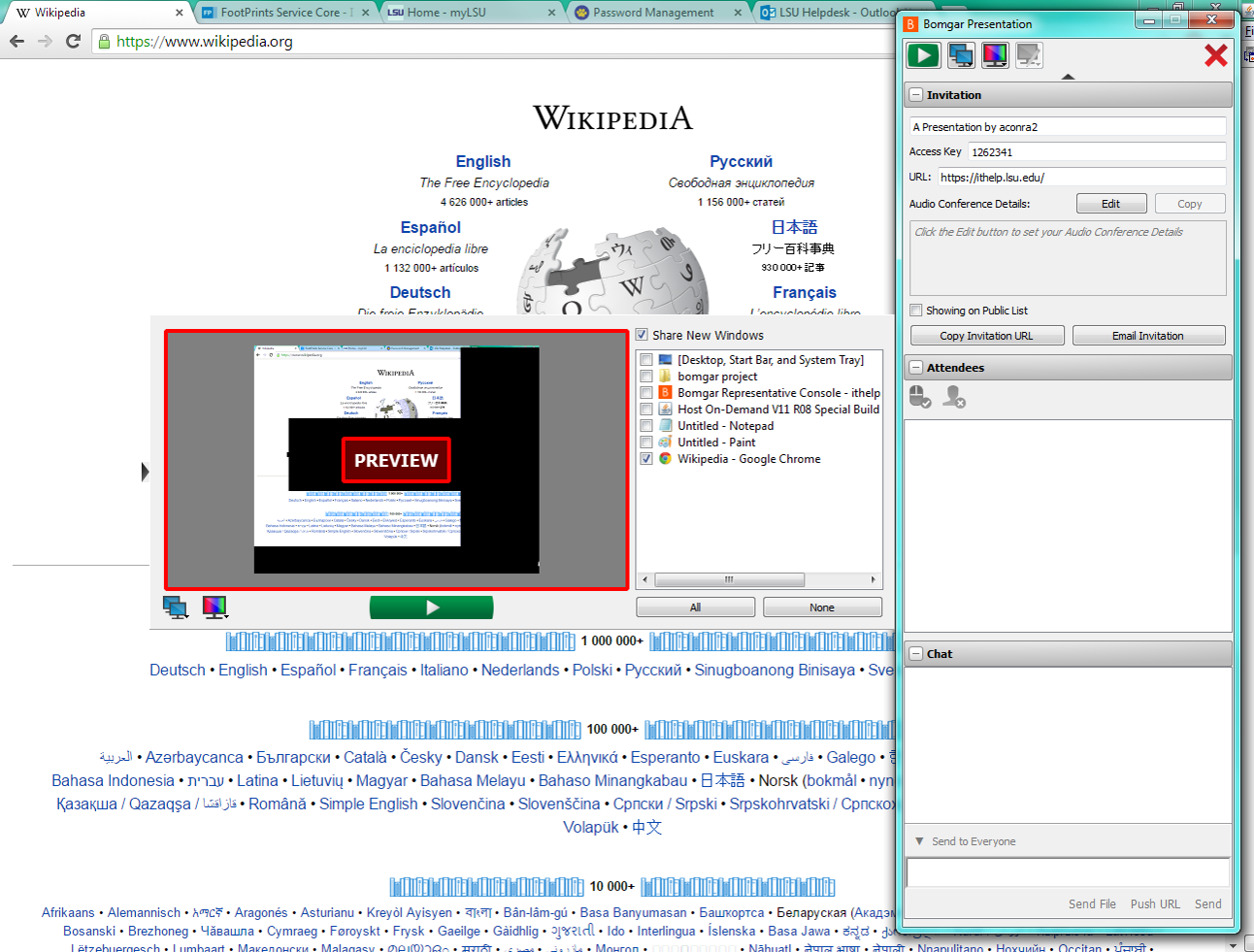Click the horizontal scrollbar of the window list

[x=729, y=579]
